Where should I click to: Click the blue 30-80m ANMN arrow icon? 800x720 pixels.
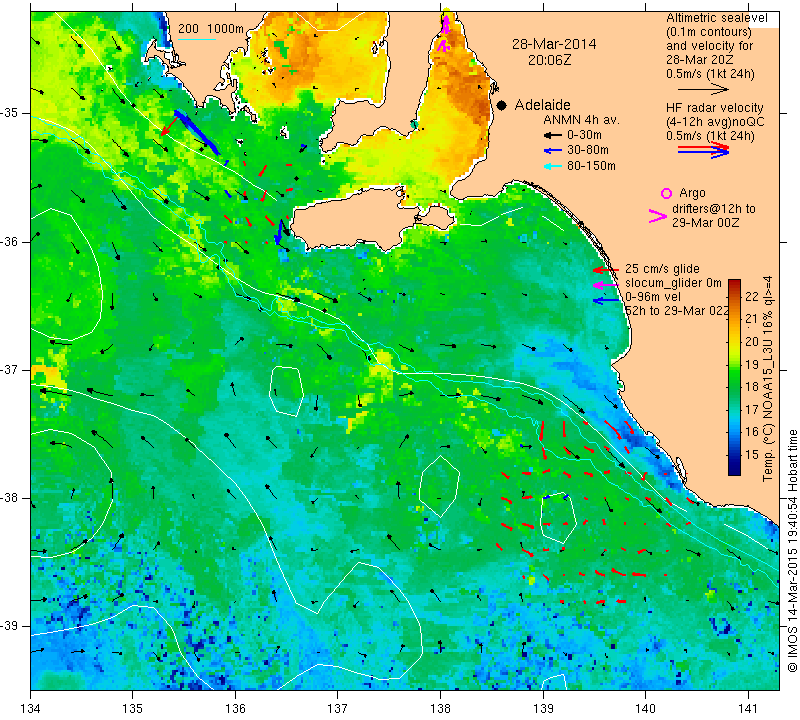coord(553,151)
